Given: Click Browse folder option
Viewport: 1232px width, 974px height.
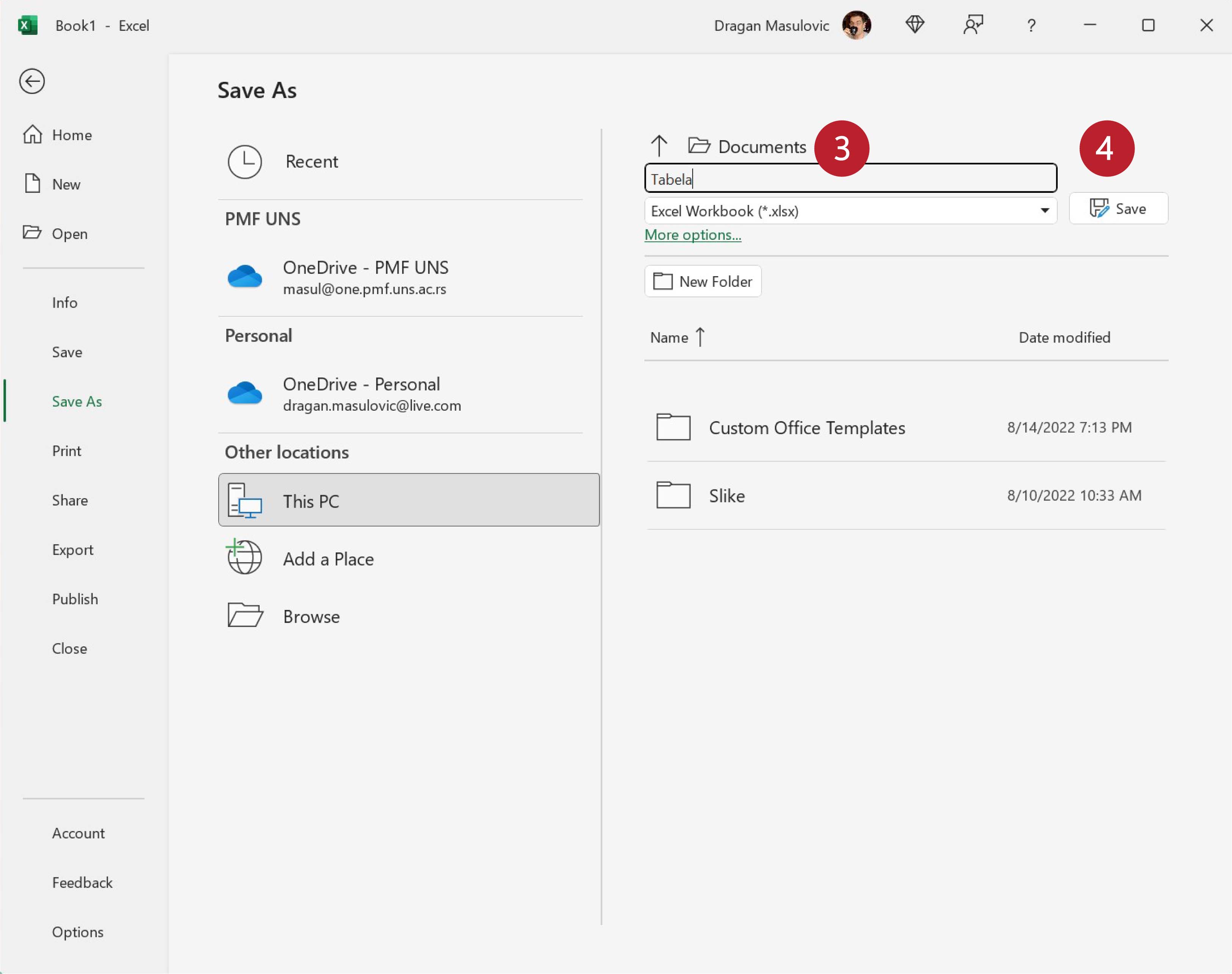Looking at the screenshot, I should (x=311, y=616).
